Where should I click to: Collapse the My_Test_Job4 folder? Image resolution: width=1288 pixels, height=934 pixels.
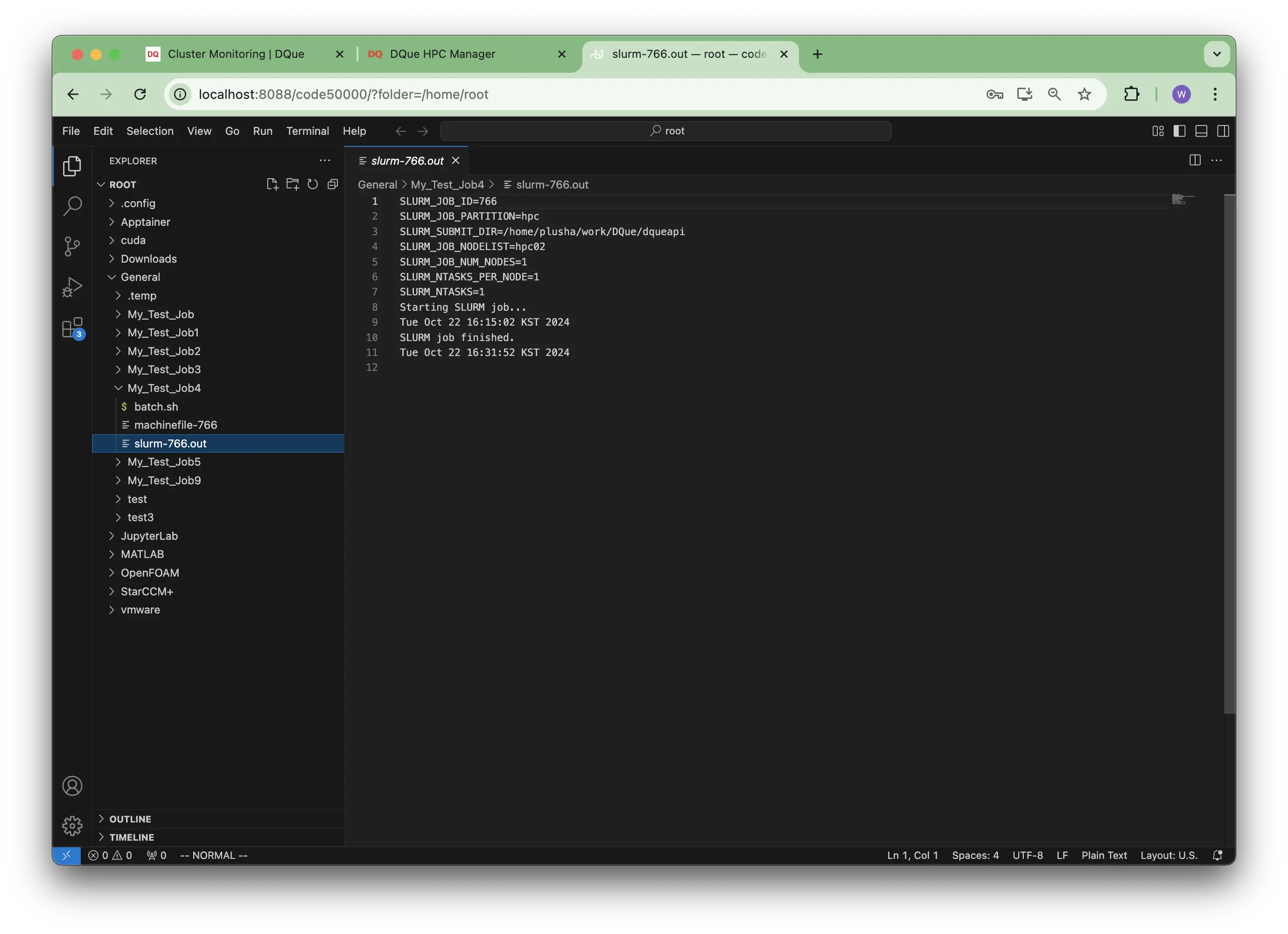tap(163, 388)
